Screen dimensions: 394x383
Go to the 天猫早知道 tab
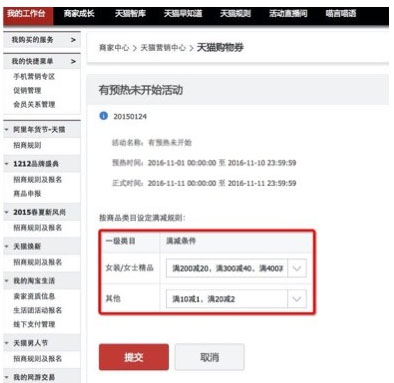click(x=183, y=14)
